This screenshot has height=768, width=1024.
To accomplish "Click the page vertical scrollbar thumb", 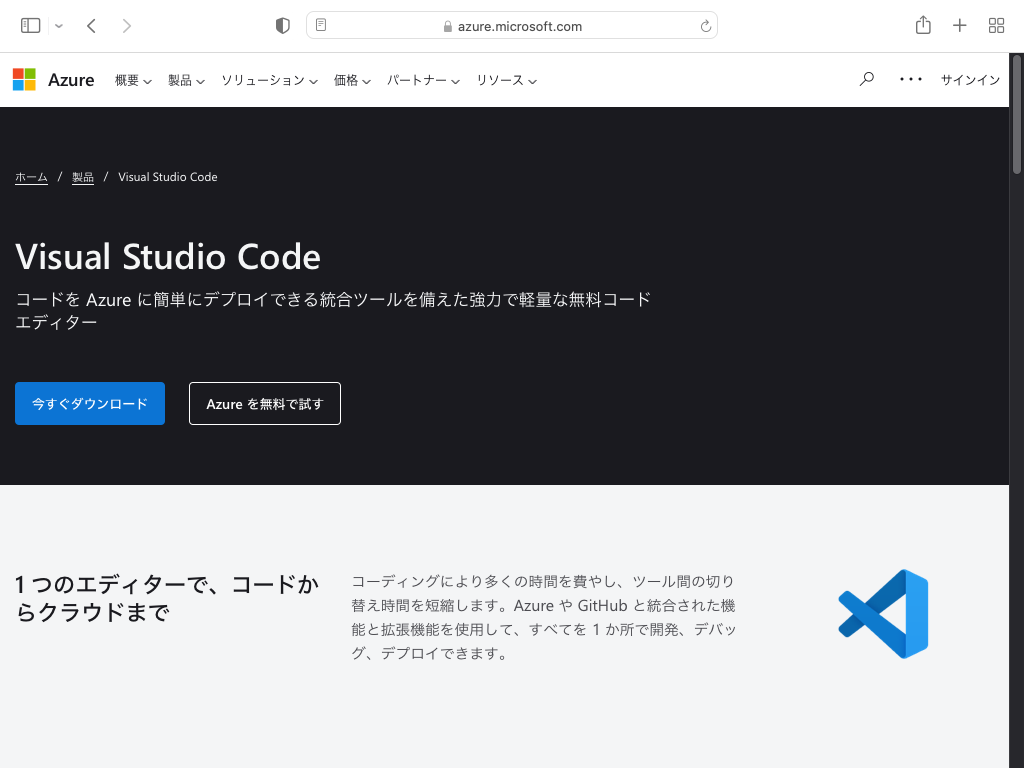I will pyautogui.click(x=1017, y=115).
